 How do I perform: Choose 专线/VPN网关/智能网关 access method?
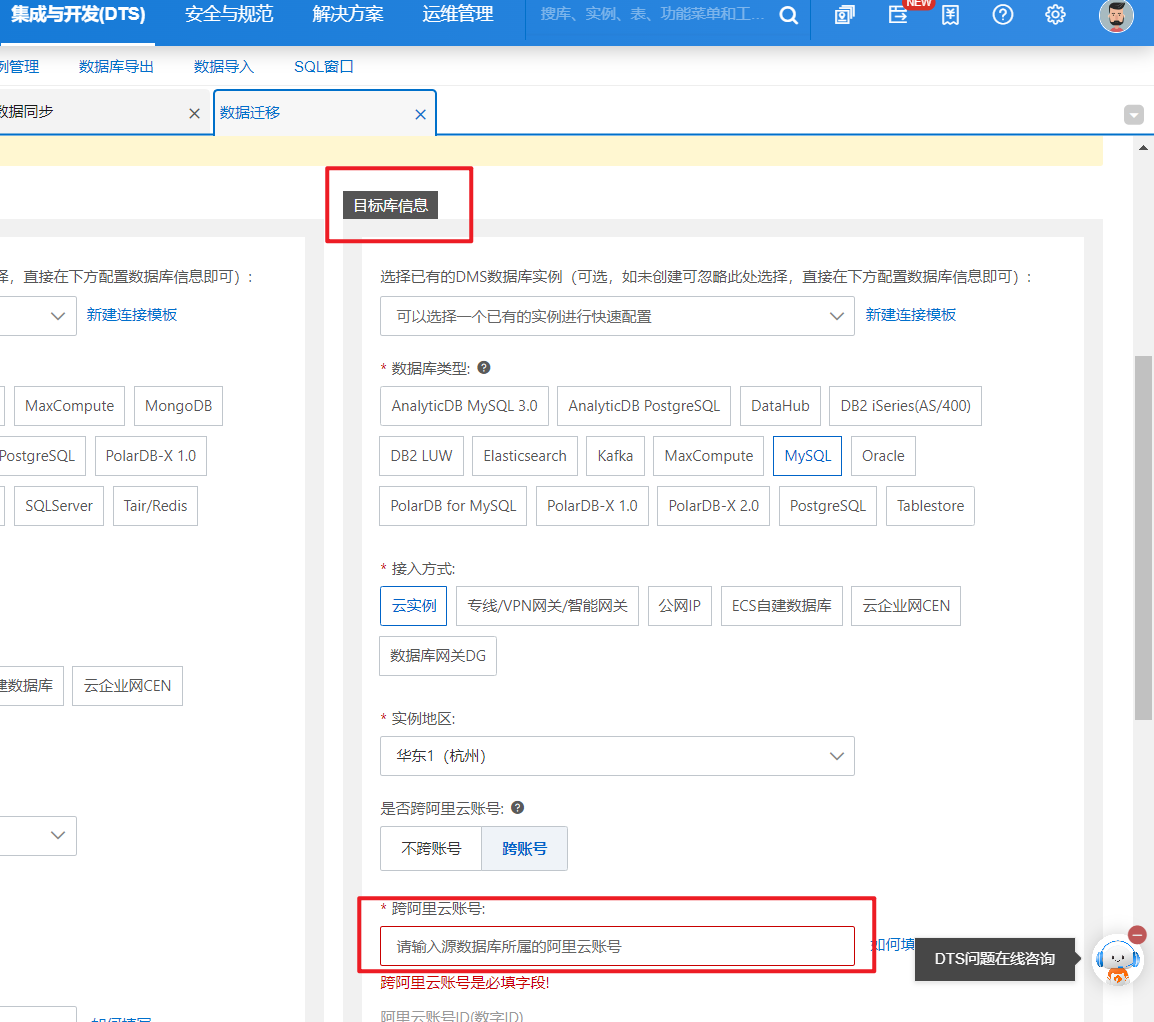pos(548,606)
